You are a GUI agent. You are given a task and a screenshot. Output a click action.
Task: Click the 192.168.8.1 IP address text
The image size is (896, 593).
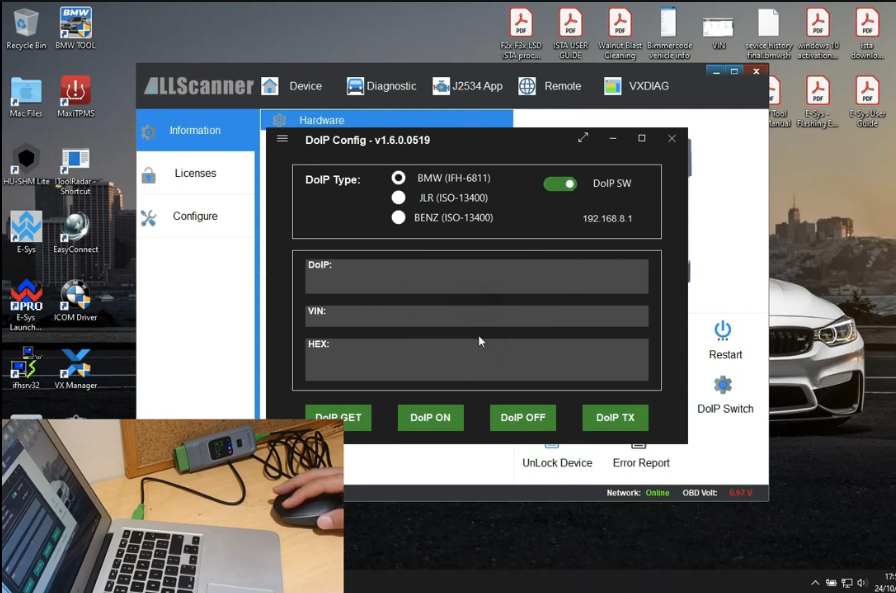click(x=607, y=218)
